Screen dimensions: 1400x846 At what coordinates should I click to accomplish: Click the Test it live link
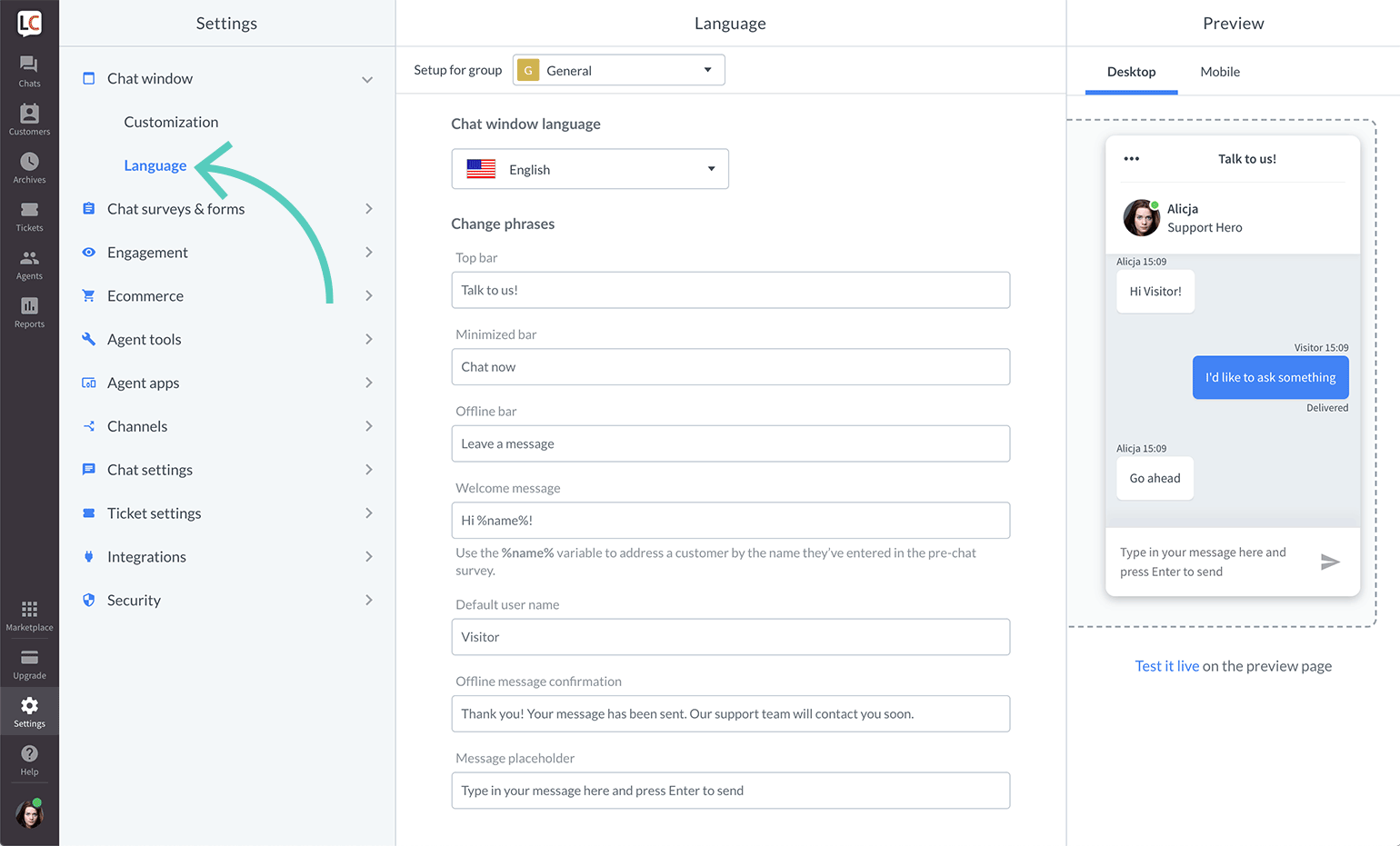tap(1166, 666)
